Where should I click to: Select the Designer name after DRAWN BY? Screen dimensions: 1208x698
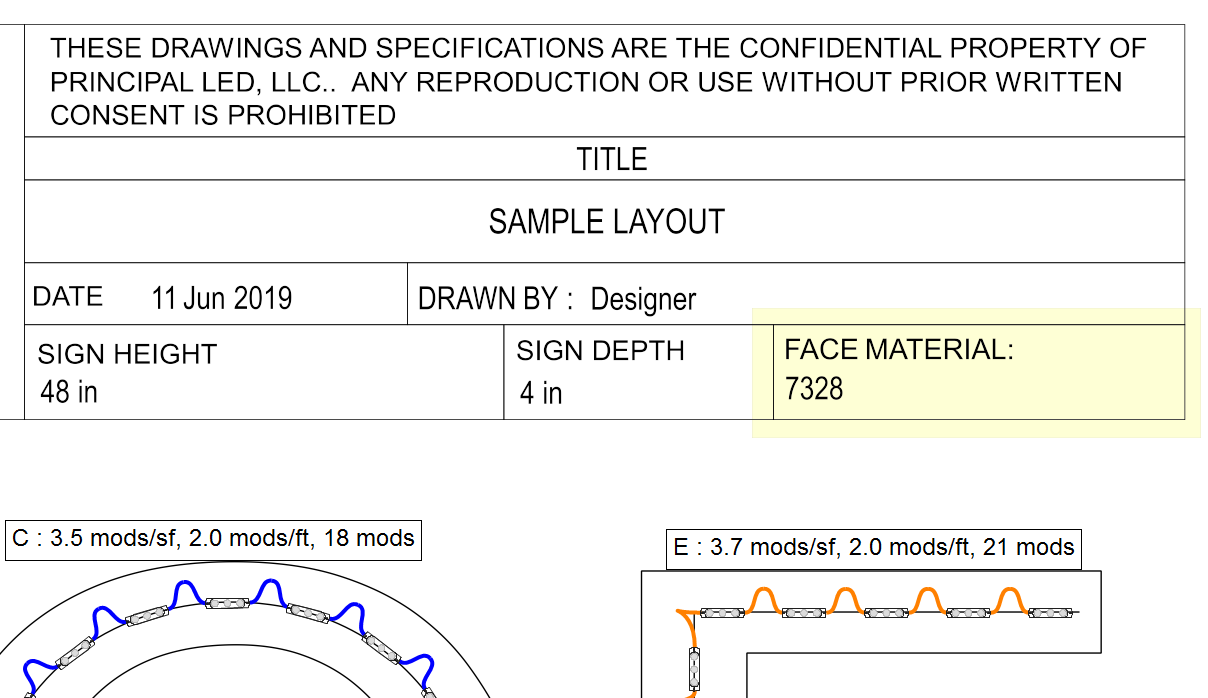[x=643, y=299]
